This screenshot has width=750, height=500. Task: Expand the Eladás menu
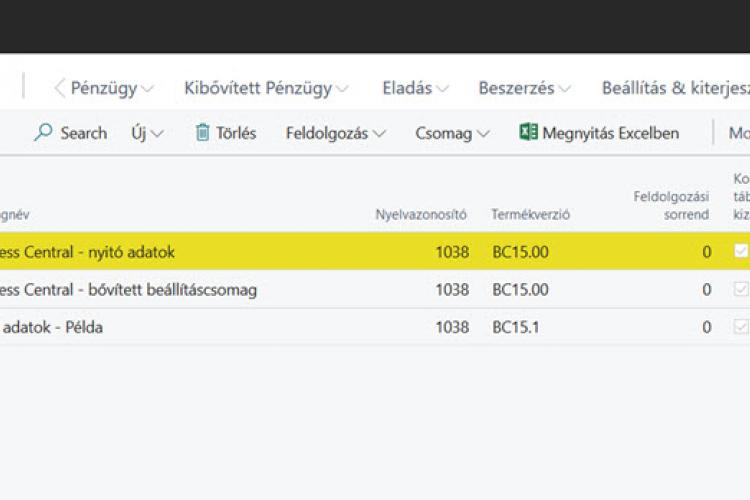click(x=415, y=88)
